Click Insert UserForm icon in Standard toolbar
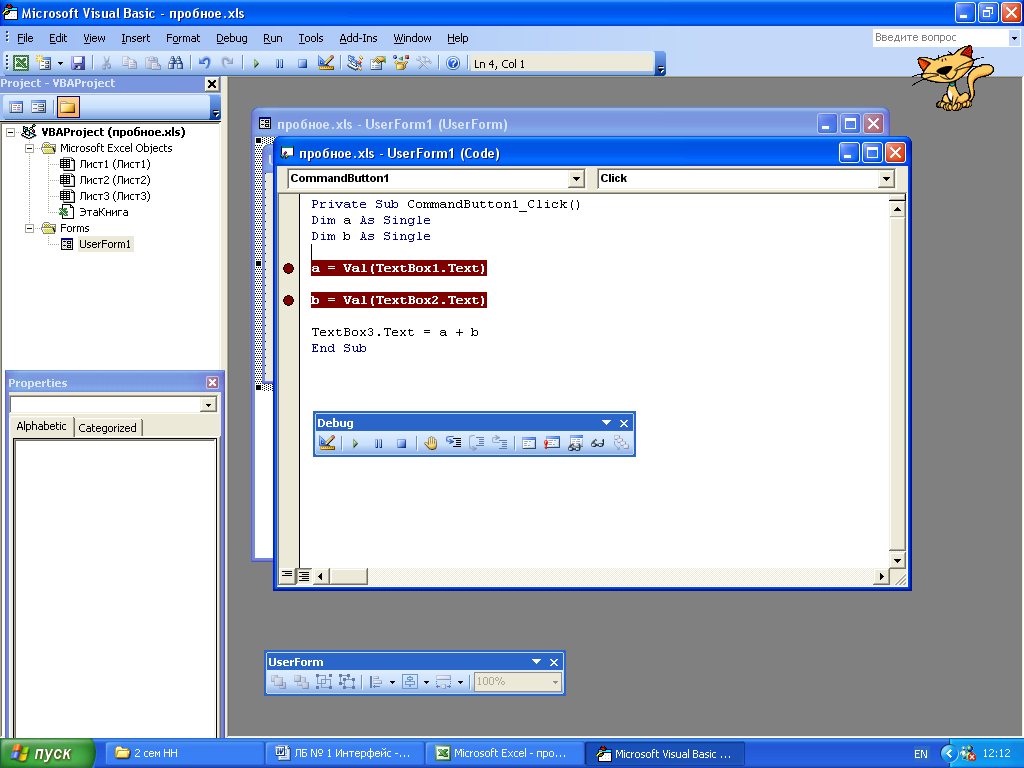Image resolution: width=1024 pixels, height=768 pixels. point(44,63)
